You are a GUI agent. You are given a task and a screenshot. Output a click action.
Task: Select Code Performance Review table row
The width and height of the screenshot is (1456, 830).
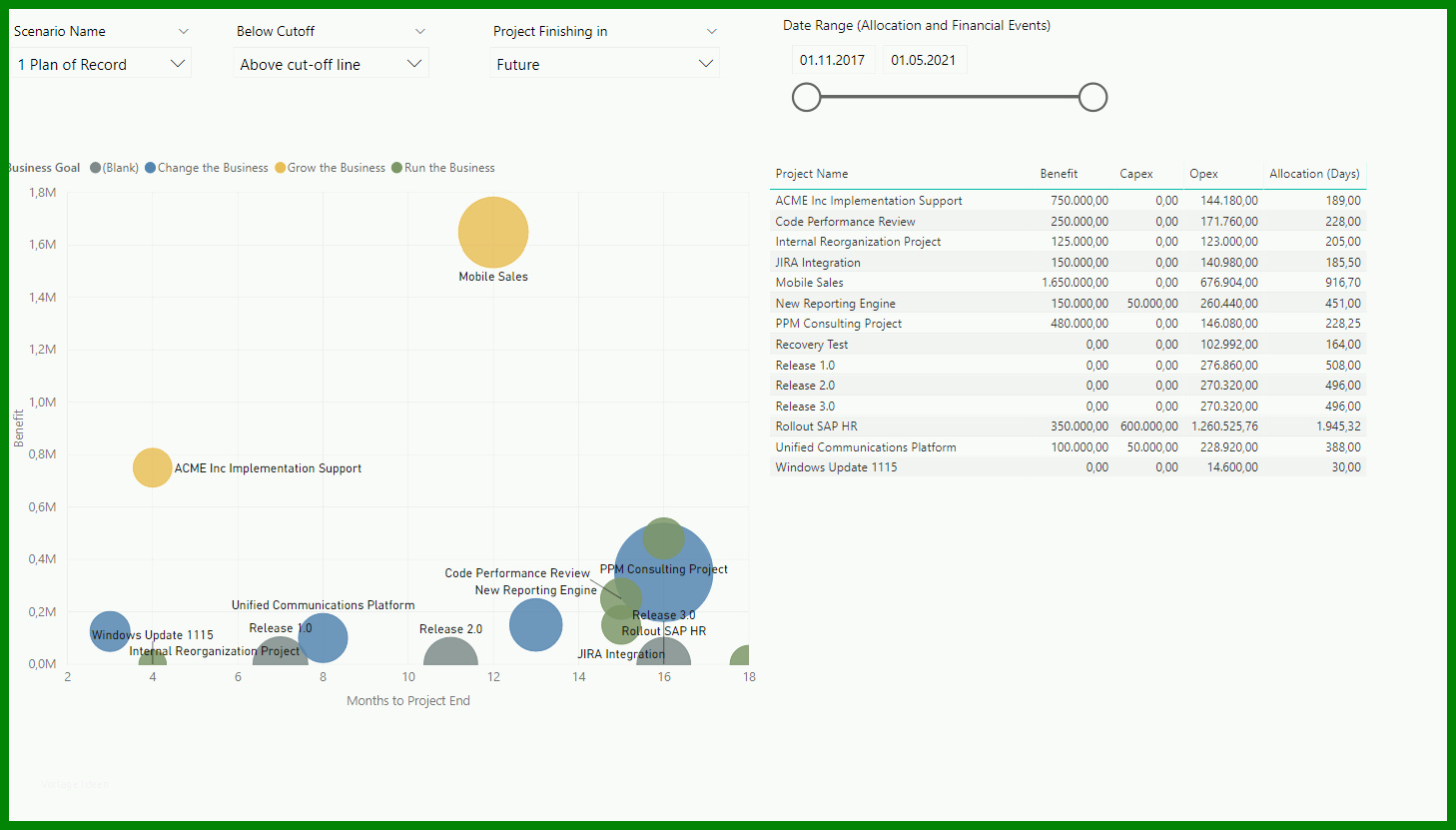click(x=1068, y=222)
